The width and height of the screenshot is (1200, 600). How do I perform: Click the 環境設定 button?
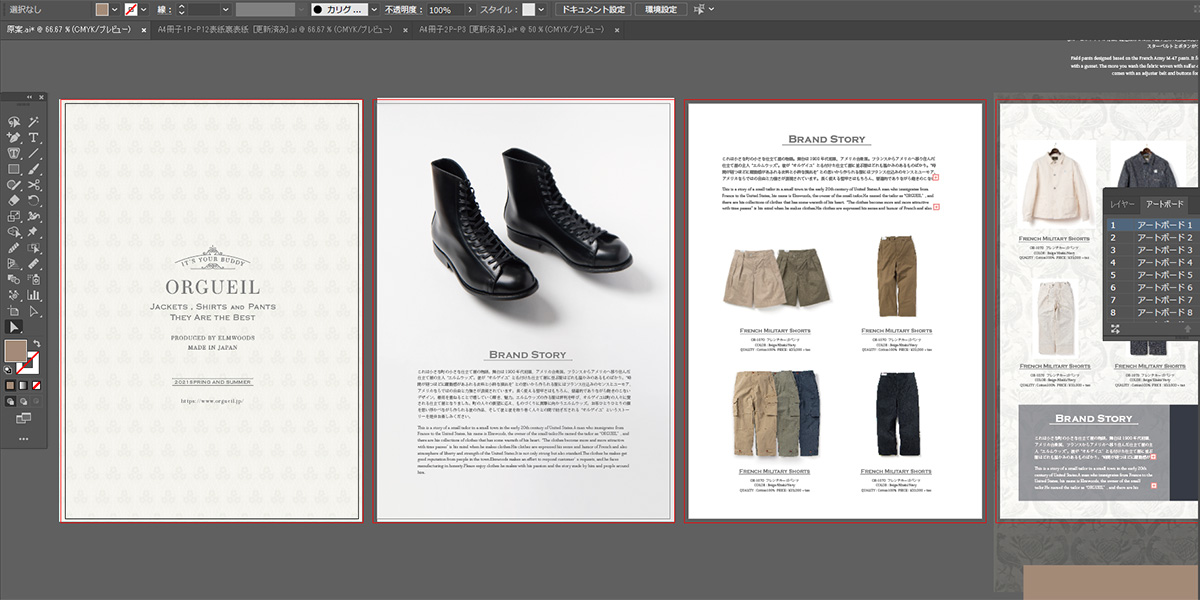coord(659,9)
